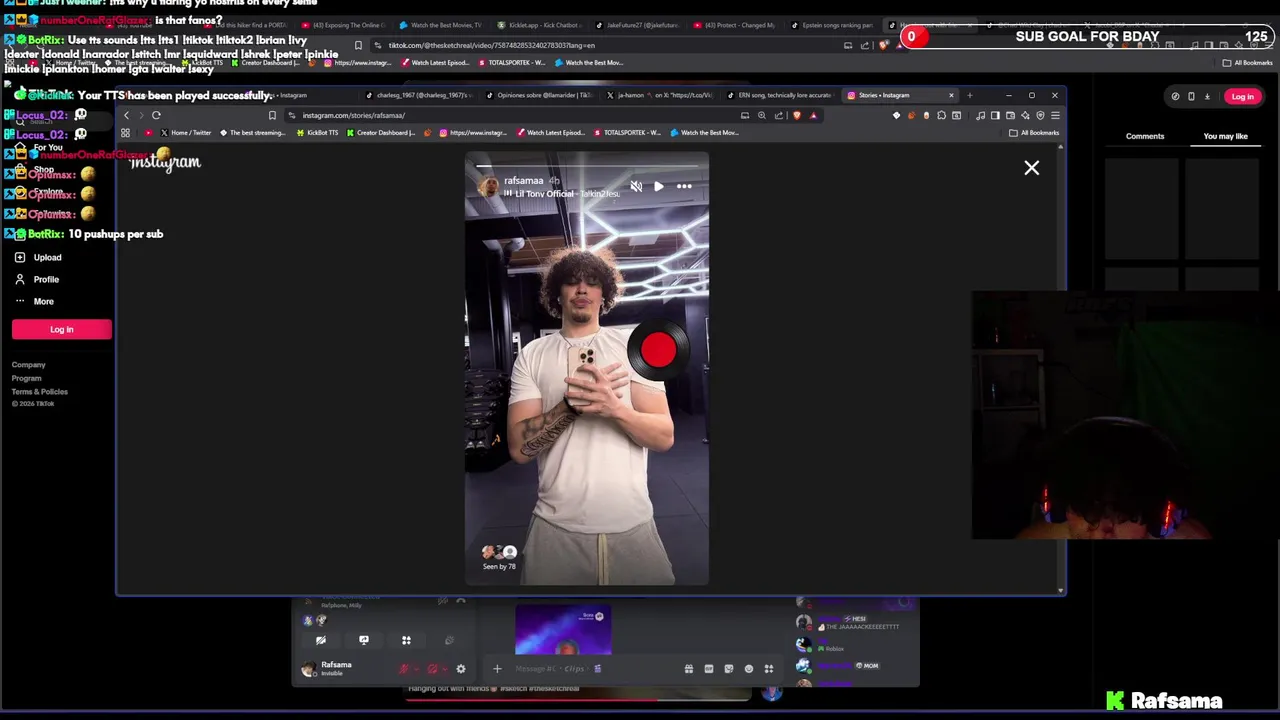
Task: Expand the TikTok footer 'Program' section
Action: pos(27,378)
